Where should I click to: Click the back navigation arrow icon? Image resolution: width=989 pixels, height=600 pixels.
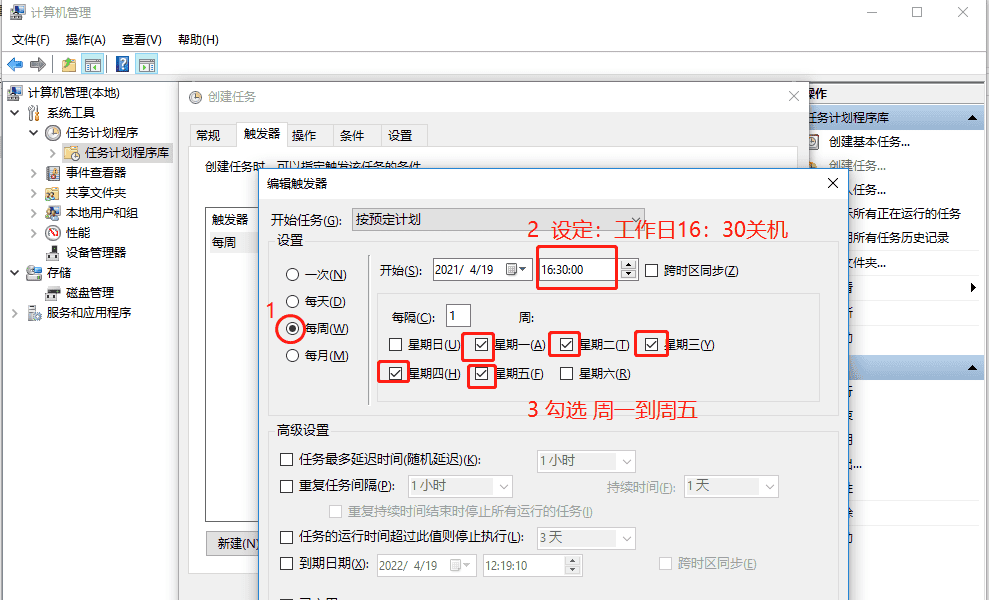(14, 63)
